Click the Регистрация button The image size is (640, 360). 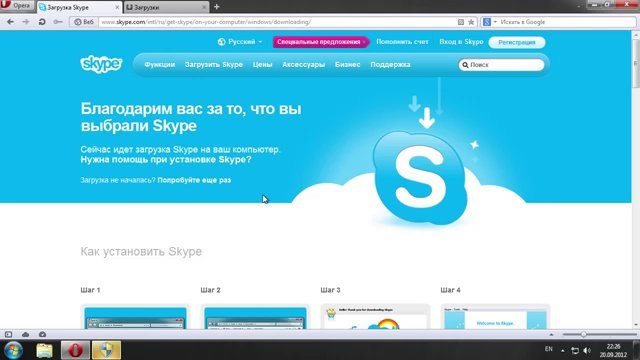click(517, 42)
